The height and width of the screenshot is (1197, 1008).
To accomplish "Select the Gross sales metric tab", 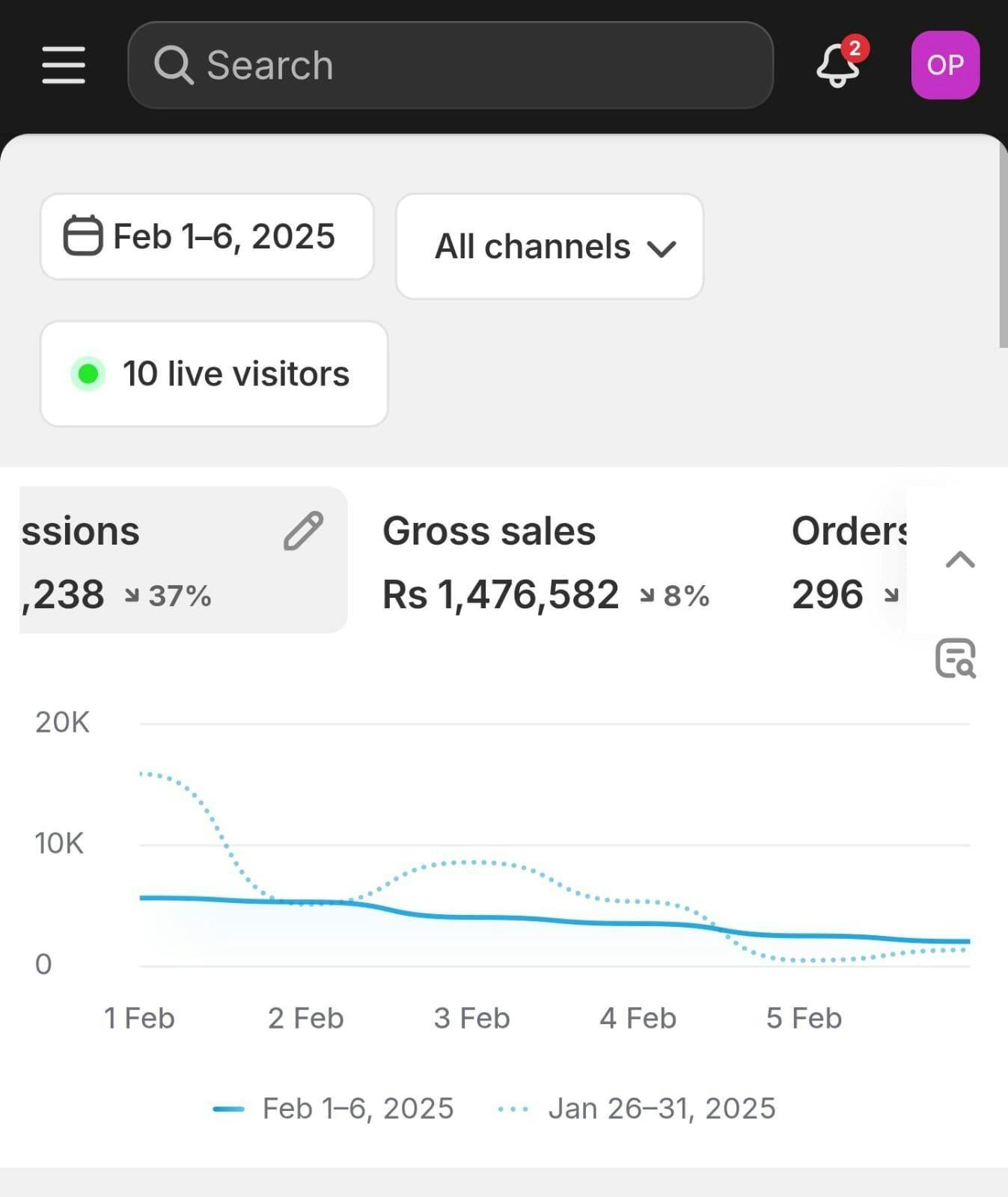I will click(546, 561).
